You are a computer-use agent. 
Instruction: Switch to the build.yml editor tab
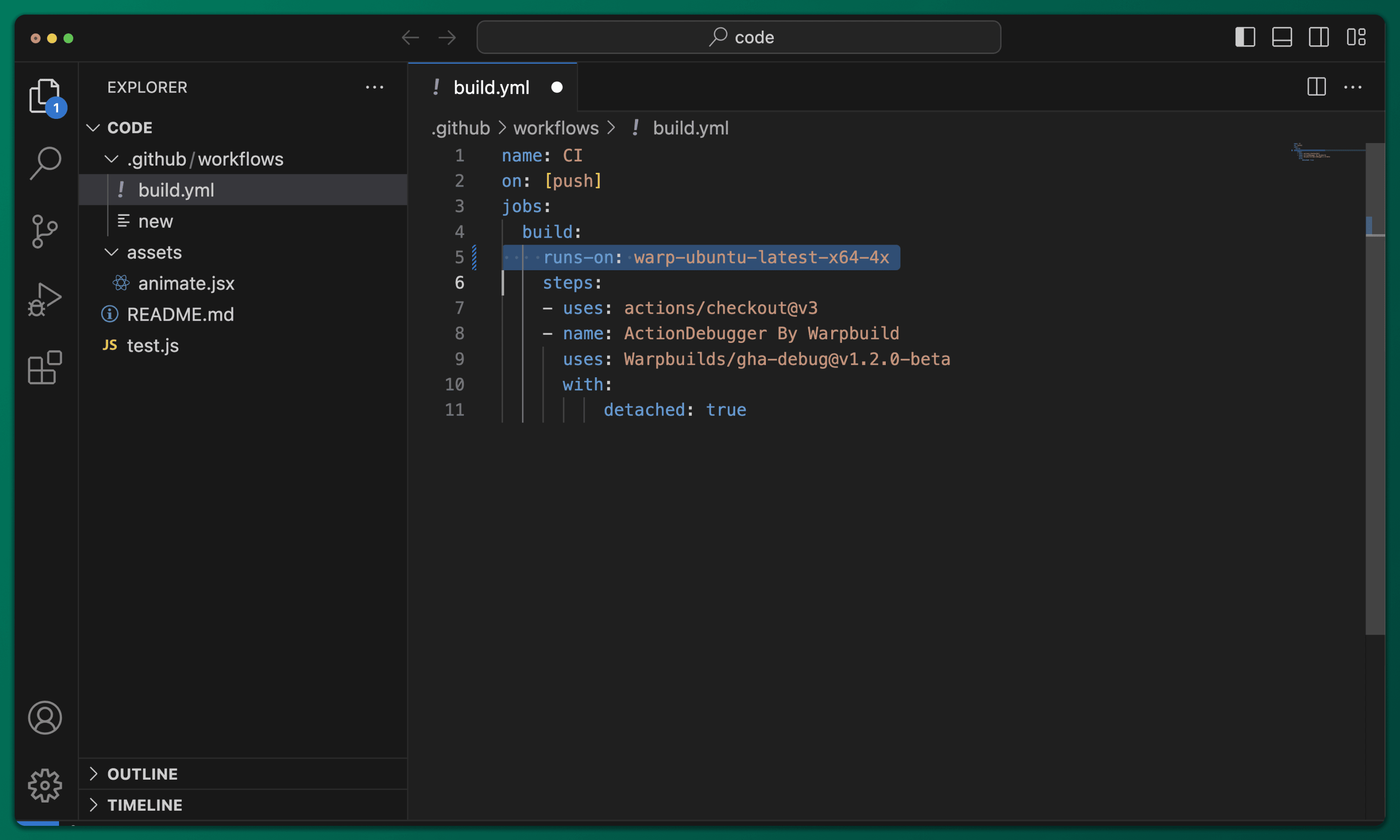tap(491, 86)
